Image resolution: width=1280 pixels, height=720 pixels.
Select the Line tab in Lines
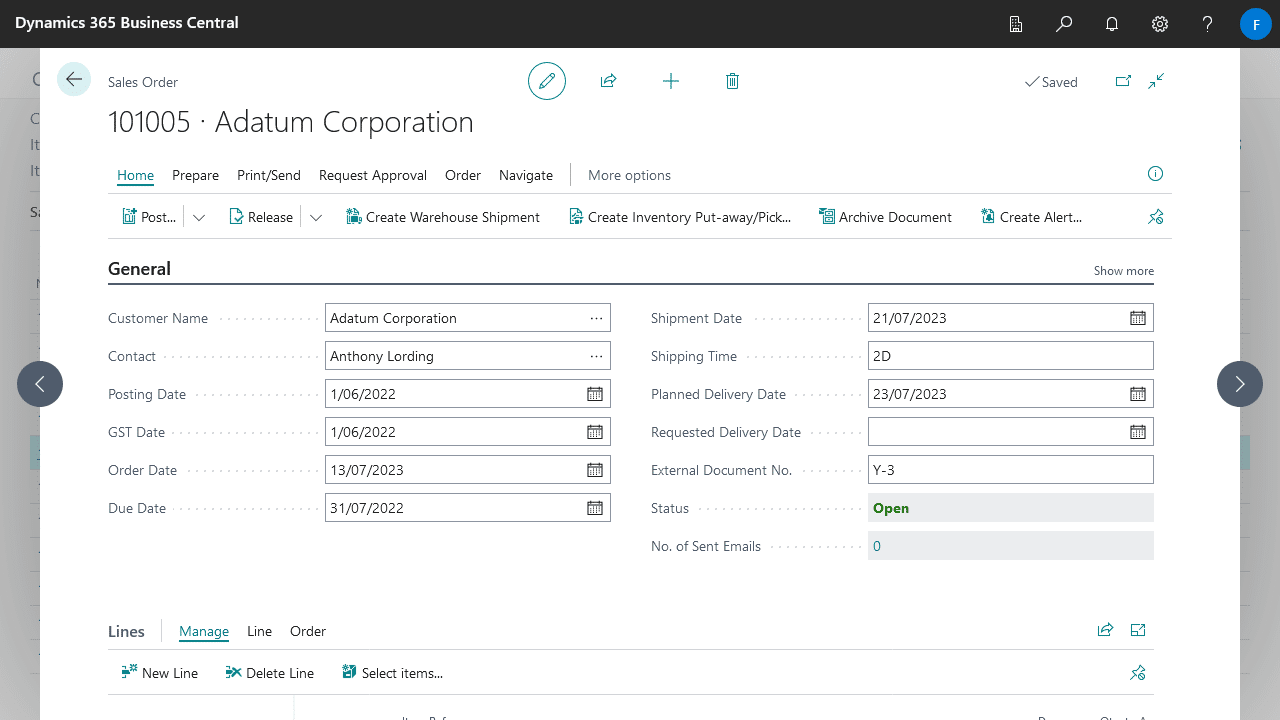click(x=259, y=631)
